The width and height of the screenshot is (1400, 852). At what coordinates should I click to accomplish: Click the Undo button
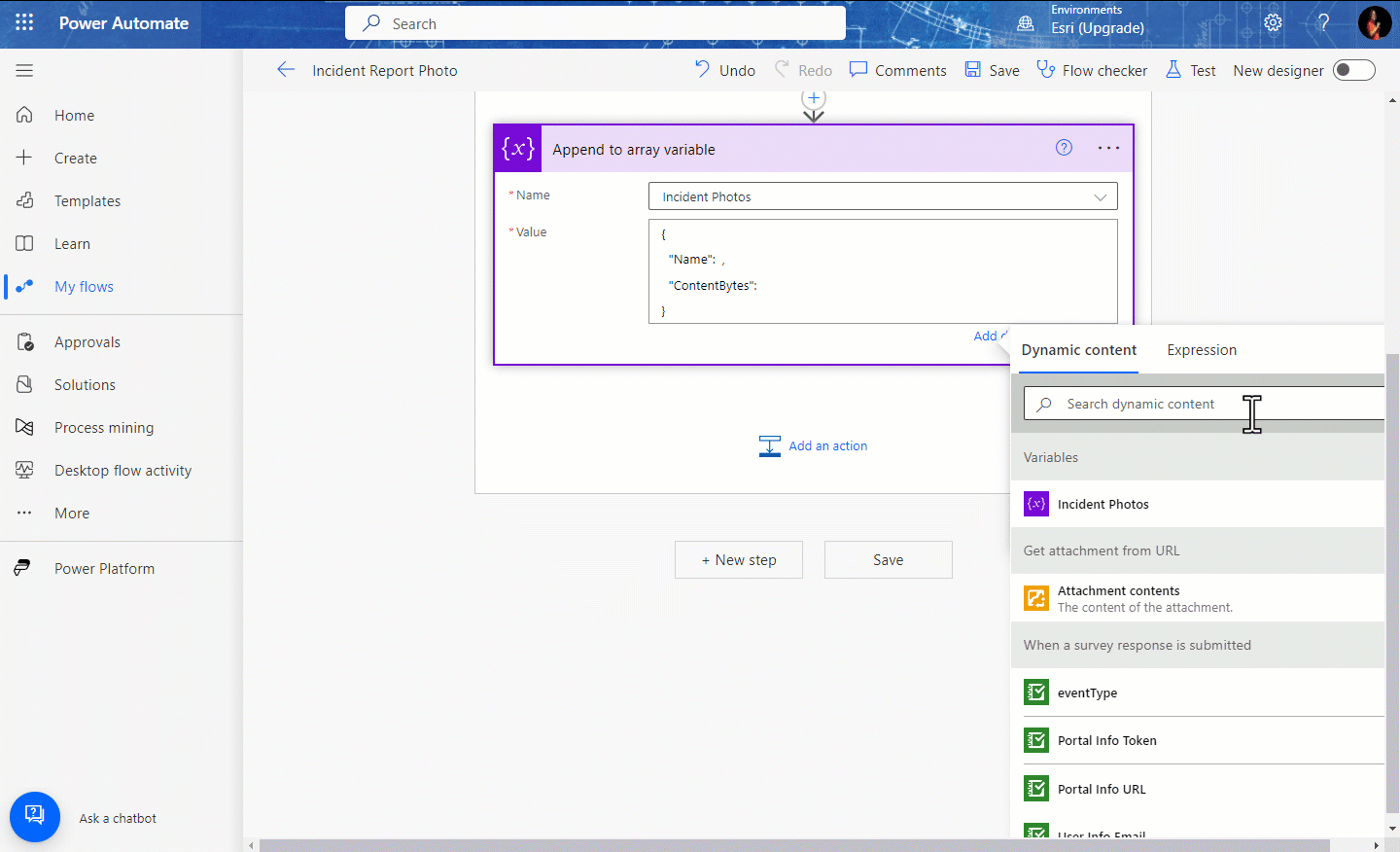coord(725,70)
